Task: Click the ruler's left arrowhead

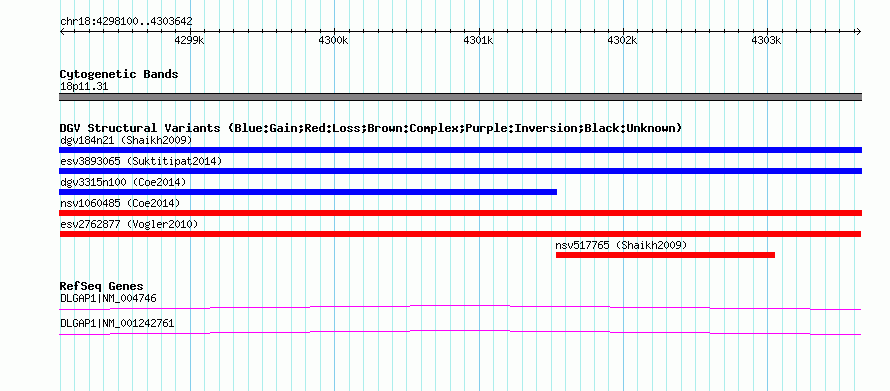Action: 62,32
